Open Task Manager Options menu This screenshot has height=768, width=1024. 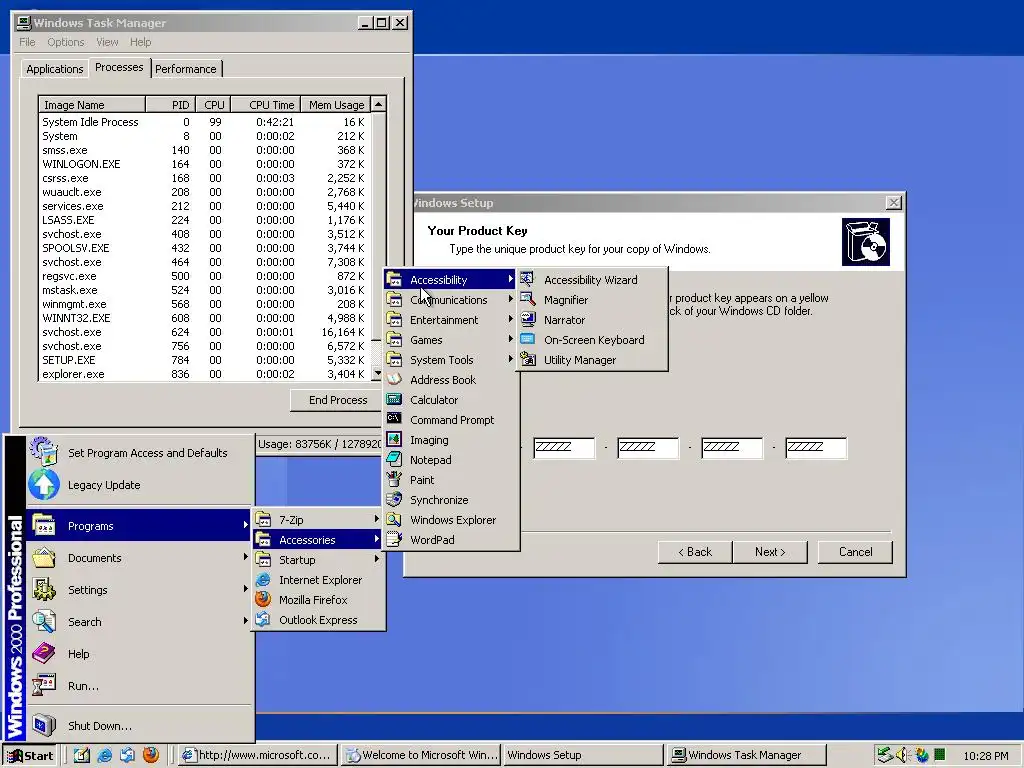point(65,42)
